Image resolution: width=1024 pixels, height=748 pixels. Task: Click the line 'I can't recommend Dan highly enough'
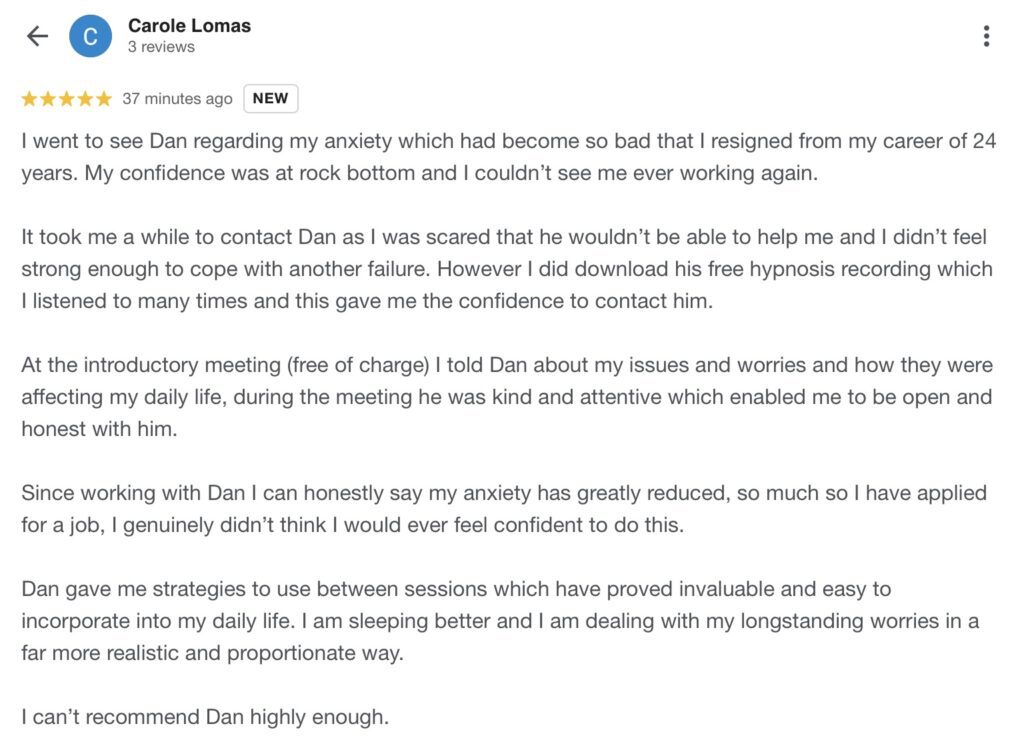[205, 717]
